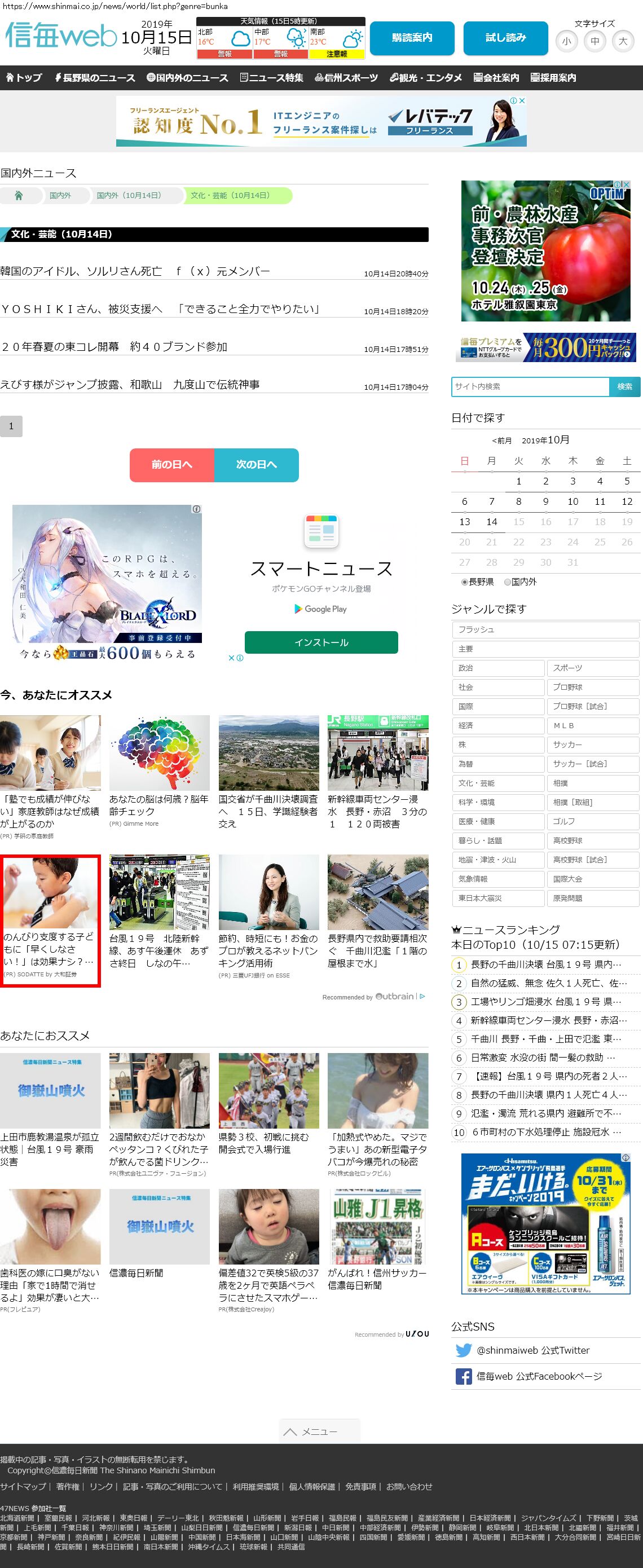Click the 信毎web site logo

(x=60, y=36)
